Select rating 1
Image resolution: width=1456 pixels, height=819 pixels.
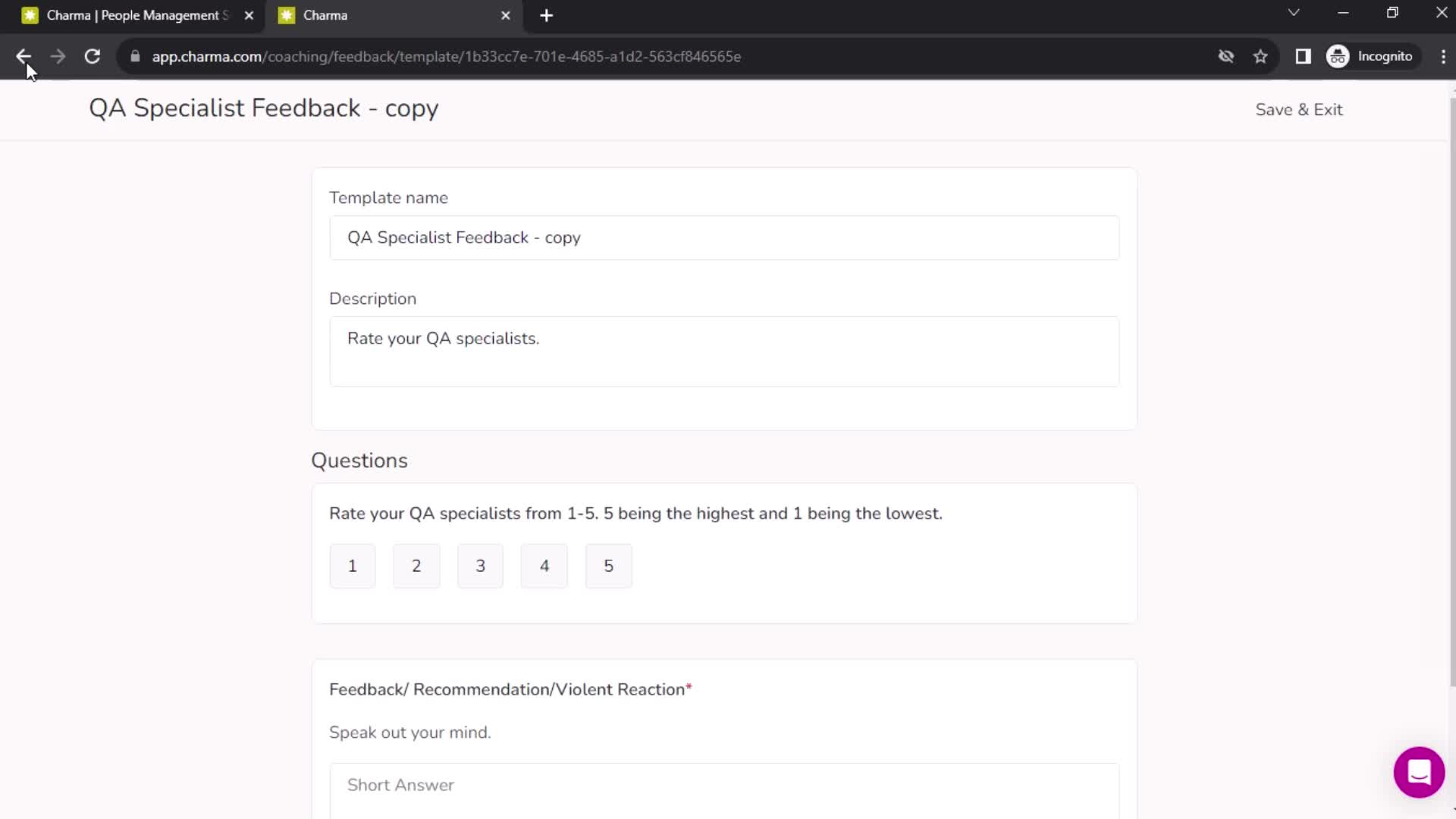point(352,566)
